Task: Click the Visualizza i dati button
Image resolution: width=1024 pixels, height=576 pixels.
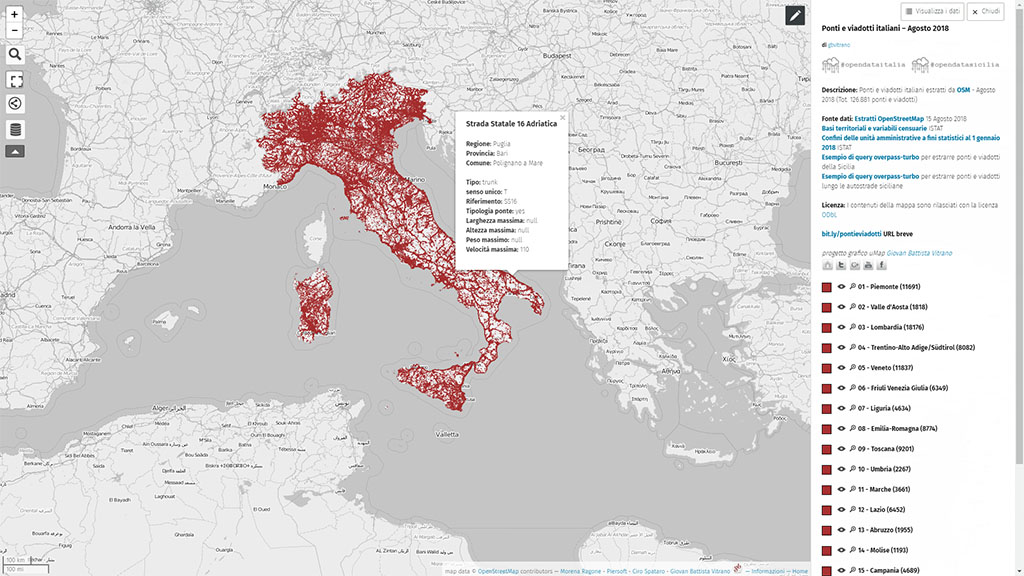Action: [932, 12]
